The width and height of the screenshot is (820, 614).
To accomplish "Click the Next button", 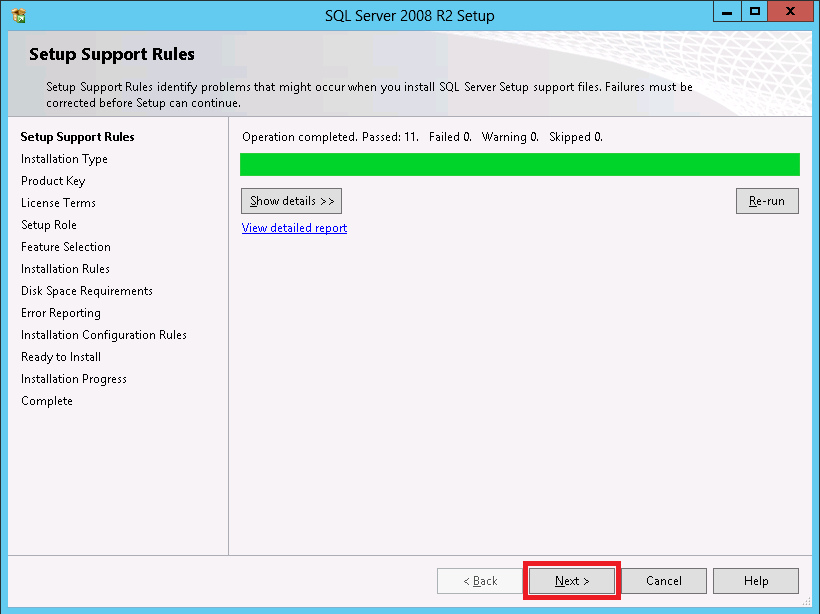I will pos(572,581).
